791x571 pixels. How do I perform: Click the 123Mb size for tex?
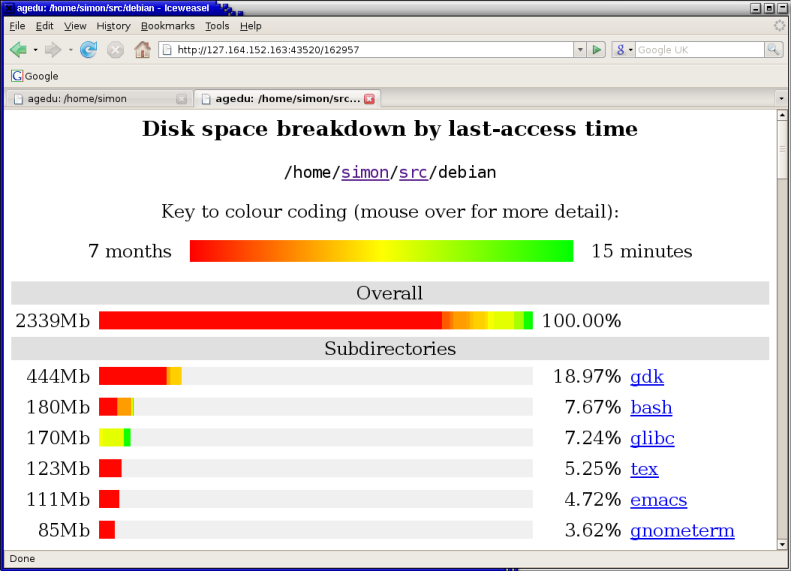(58, 469)
